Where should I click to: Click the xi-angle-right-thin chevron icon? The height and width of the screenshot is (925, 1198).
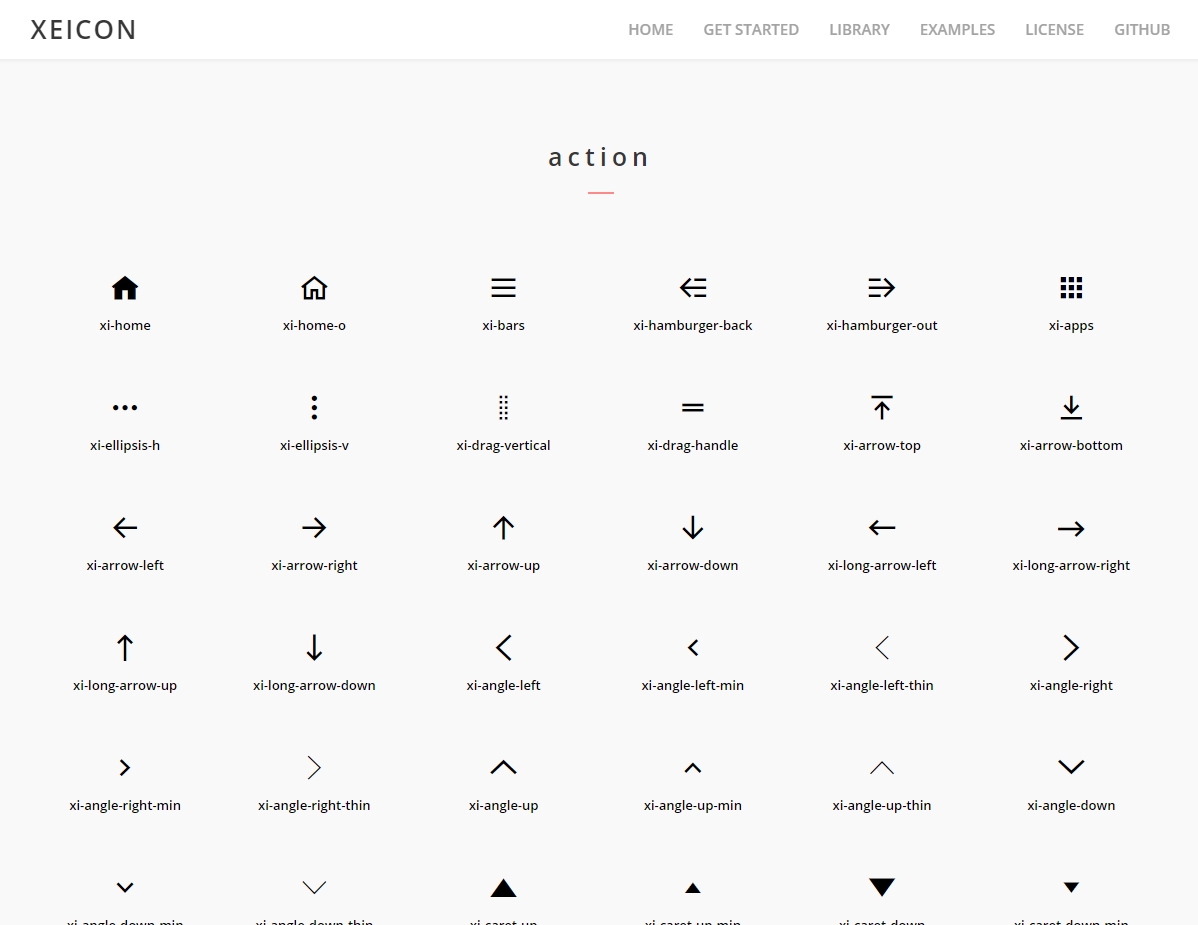[314, 768]
